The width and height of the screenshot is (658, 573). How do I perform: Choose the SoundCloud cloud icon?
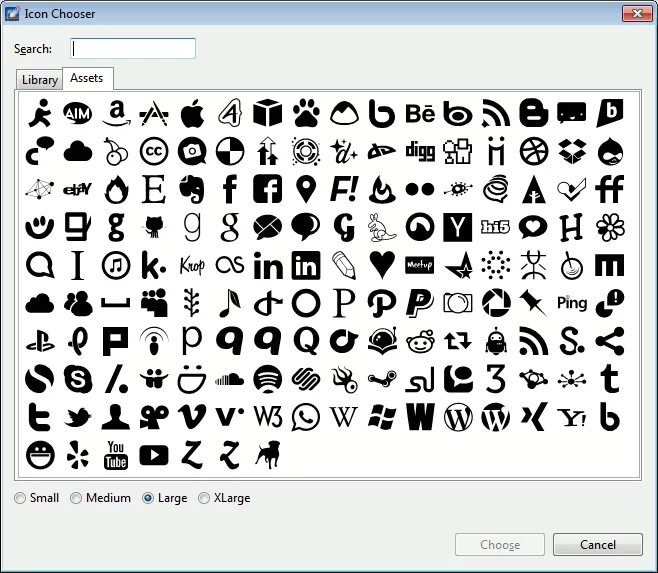coord(230,379)
